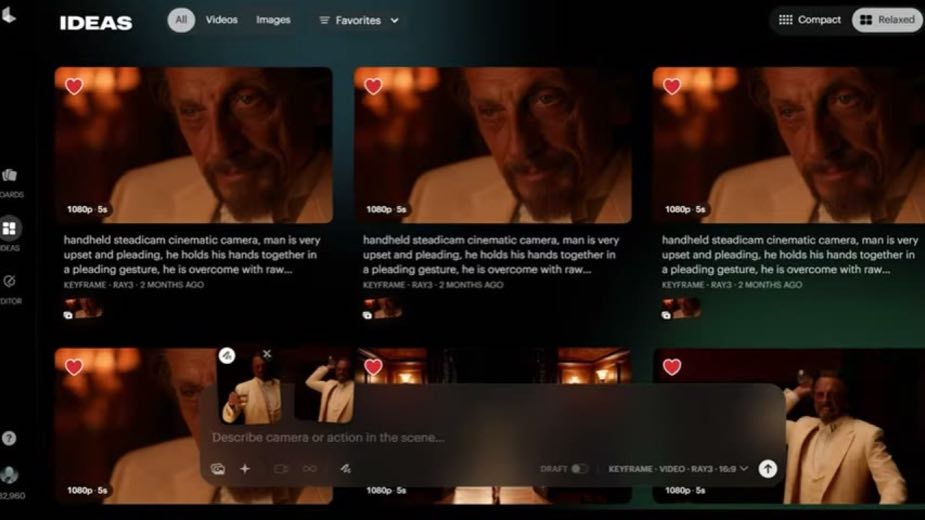925x520 pixels.
Task: Click the third card's 'handheld steadicam' prompt text
Action: [790, 255]
